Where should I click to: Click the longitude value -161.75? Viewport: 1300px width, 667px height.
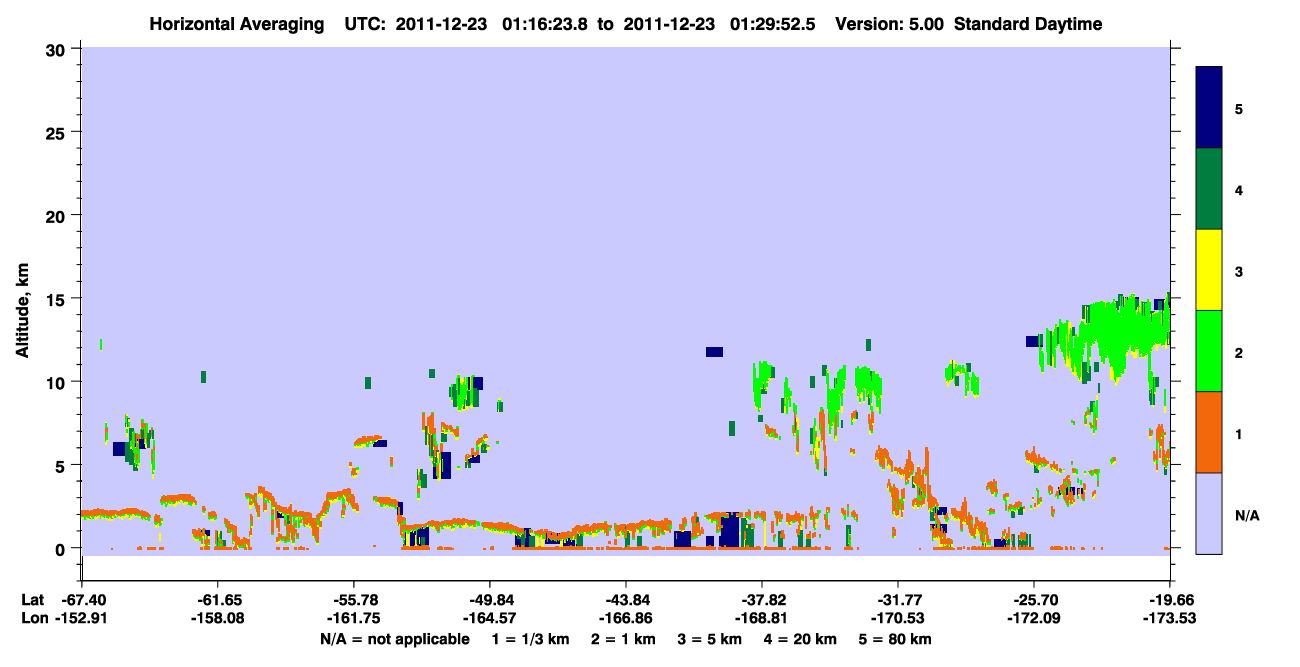[x=354, y=619]
